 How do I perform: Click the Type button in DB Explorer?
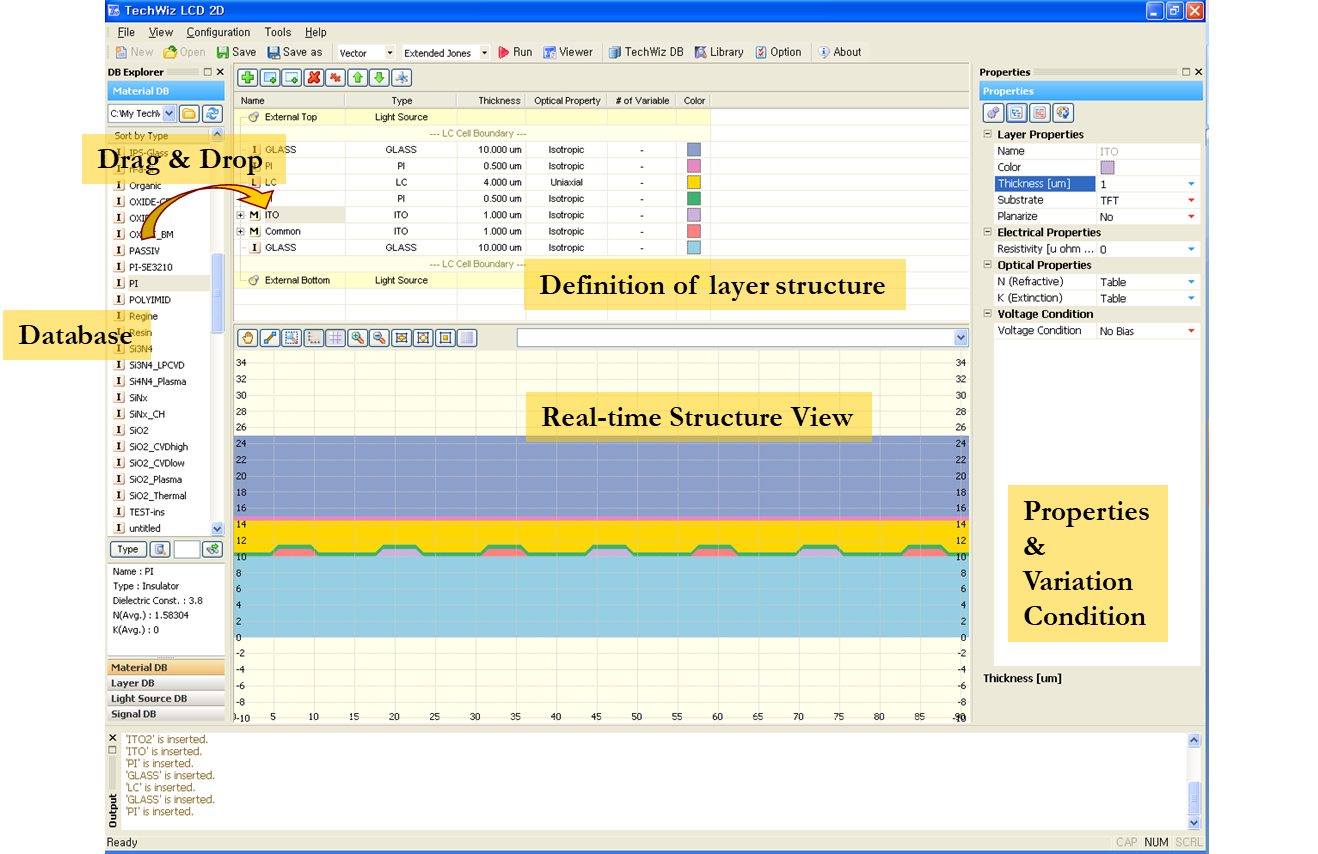click(x=128, y=549)
